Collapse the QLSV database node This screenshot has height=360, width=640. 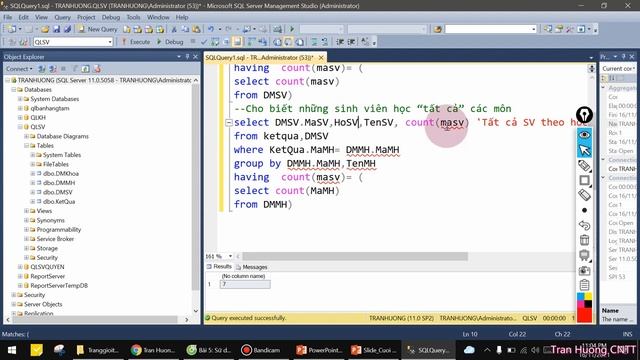(x=20, y=127)
